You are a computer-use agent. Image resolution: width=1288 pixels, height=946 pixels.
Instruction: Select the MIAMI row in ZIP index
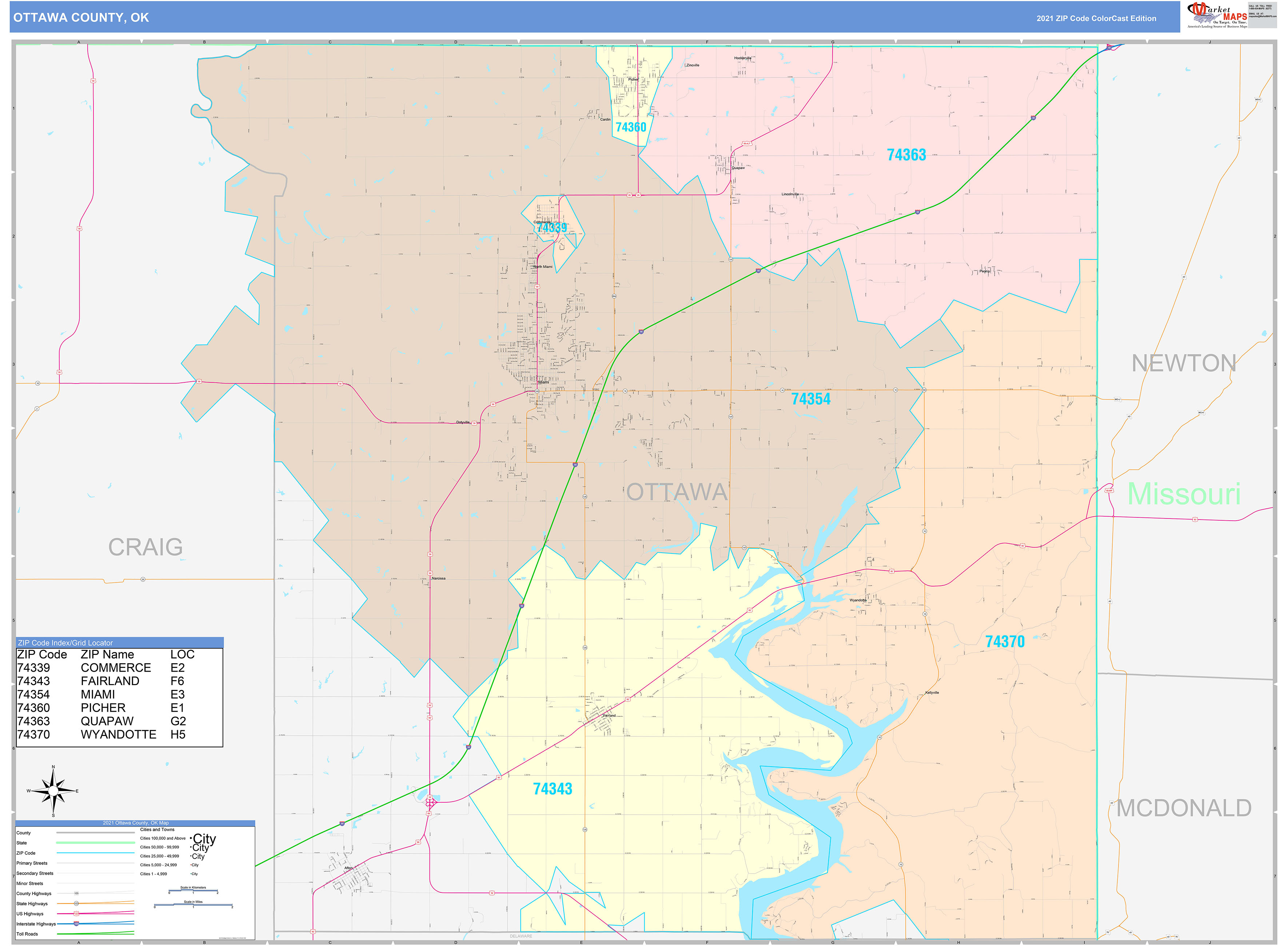pos(119,694)
